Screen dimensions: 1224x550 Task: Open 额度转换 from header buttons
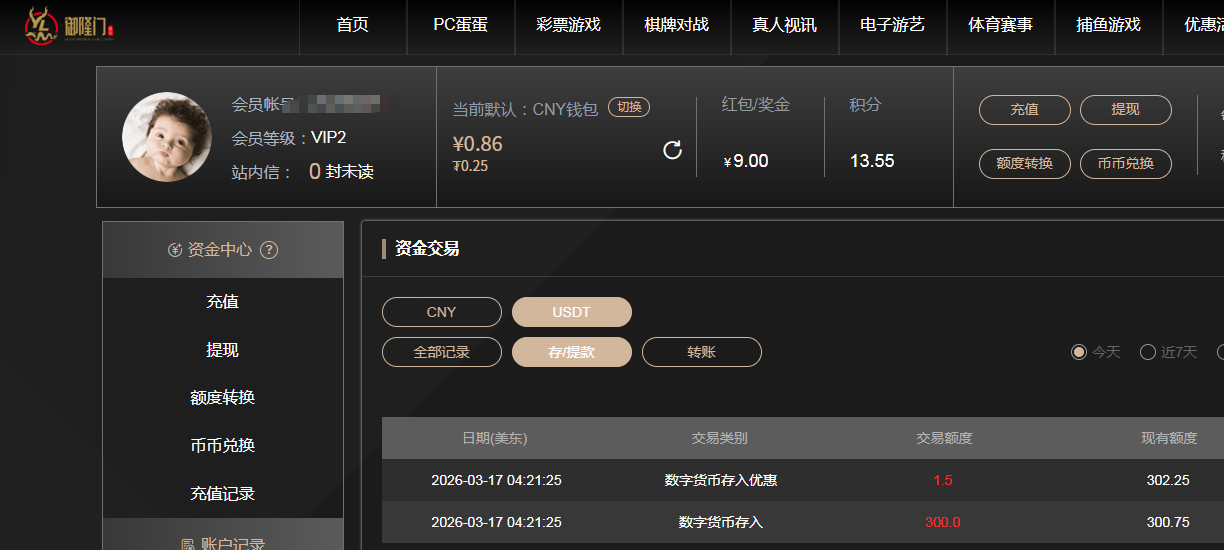(1024, 163)
